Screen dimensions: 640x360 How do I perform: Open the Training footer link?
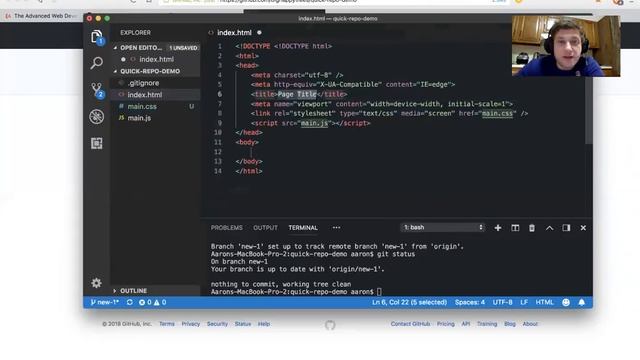487,324
